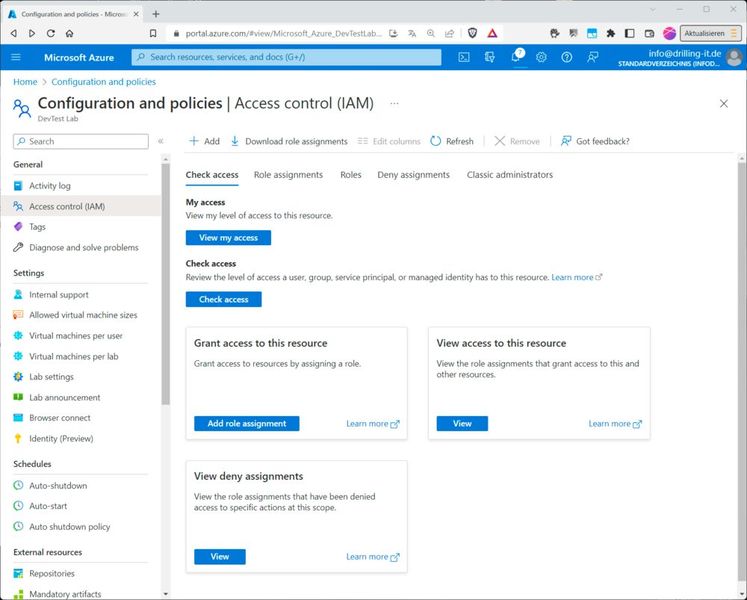This screenshot has width=747, height=600.
Task: Click the sidebar Search input field
Action: [x=81, y=141]
